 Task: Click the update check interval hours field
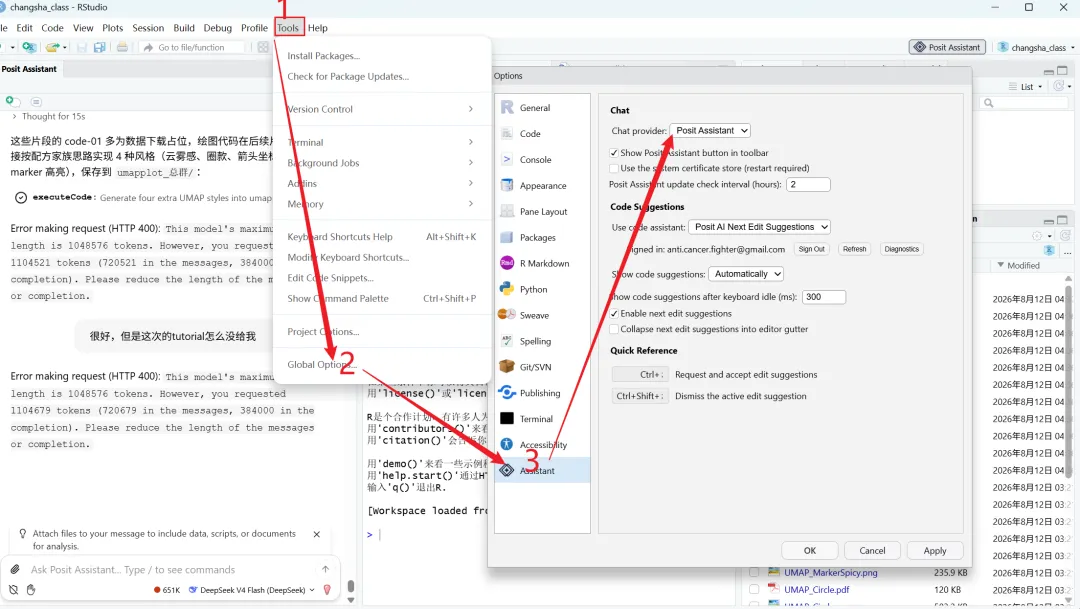(808, 185)
